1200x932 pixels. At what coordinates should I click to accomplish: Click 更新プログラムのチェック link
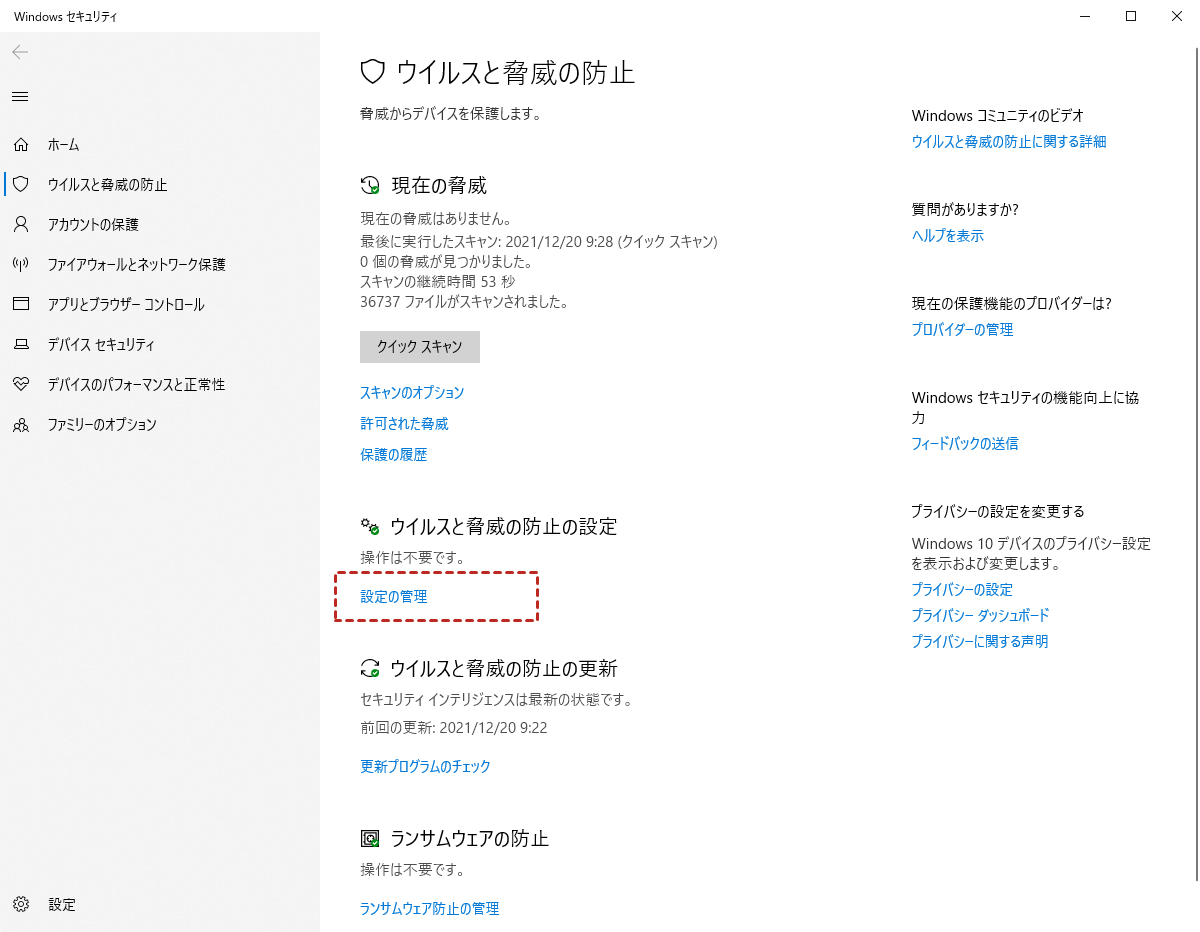pyautogui.click(x=425, y=767)
